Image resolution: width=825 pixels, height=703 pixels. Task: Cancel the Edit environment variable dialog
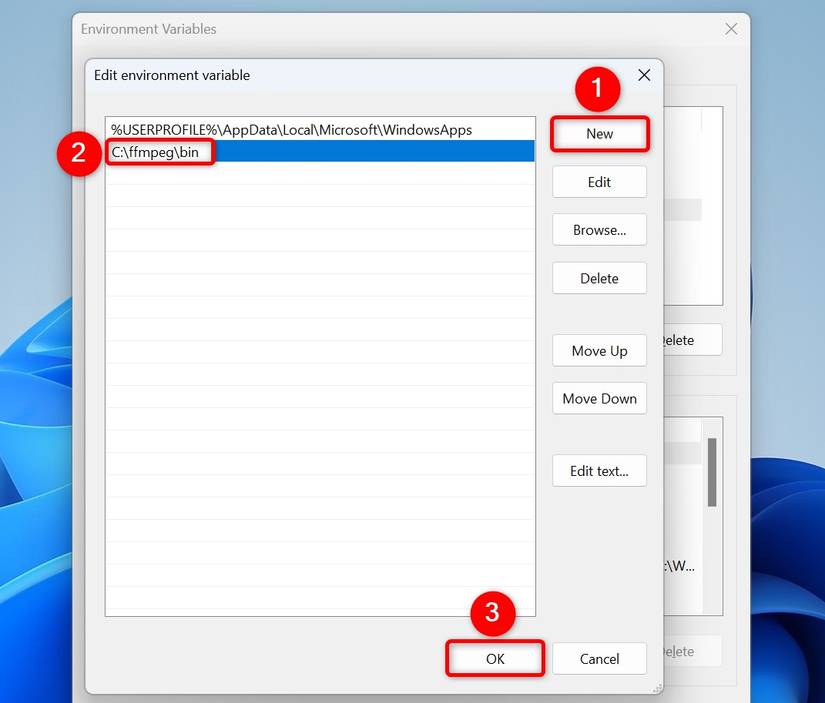[599, 658]
